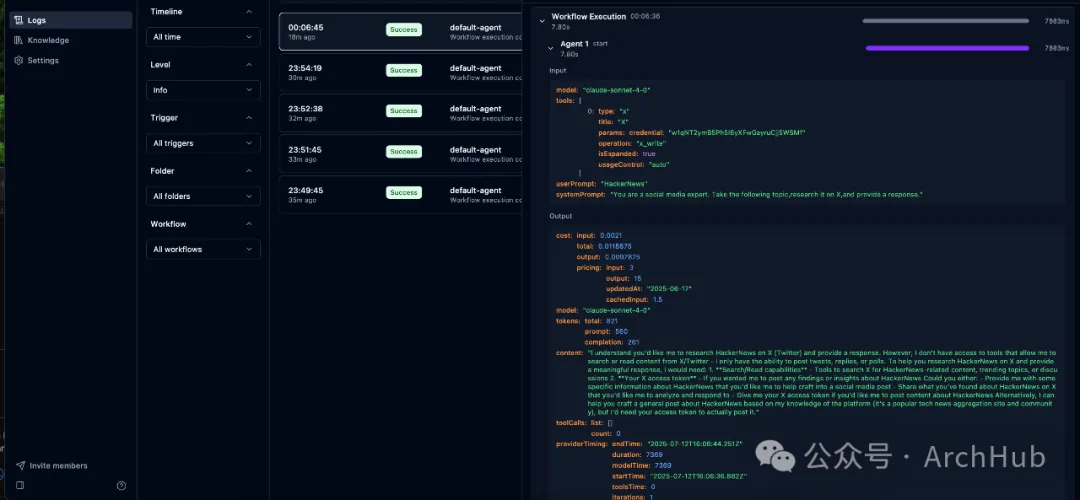1080x500 pixels.
Task: Open the All workflows dropdown
Action: tap(203, 249)
